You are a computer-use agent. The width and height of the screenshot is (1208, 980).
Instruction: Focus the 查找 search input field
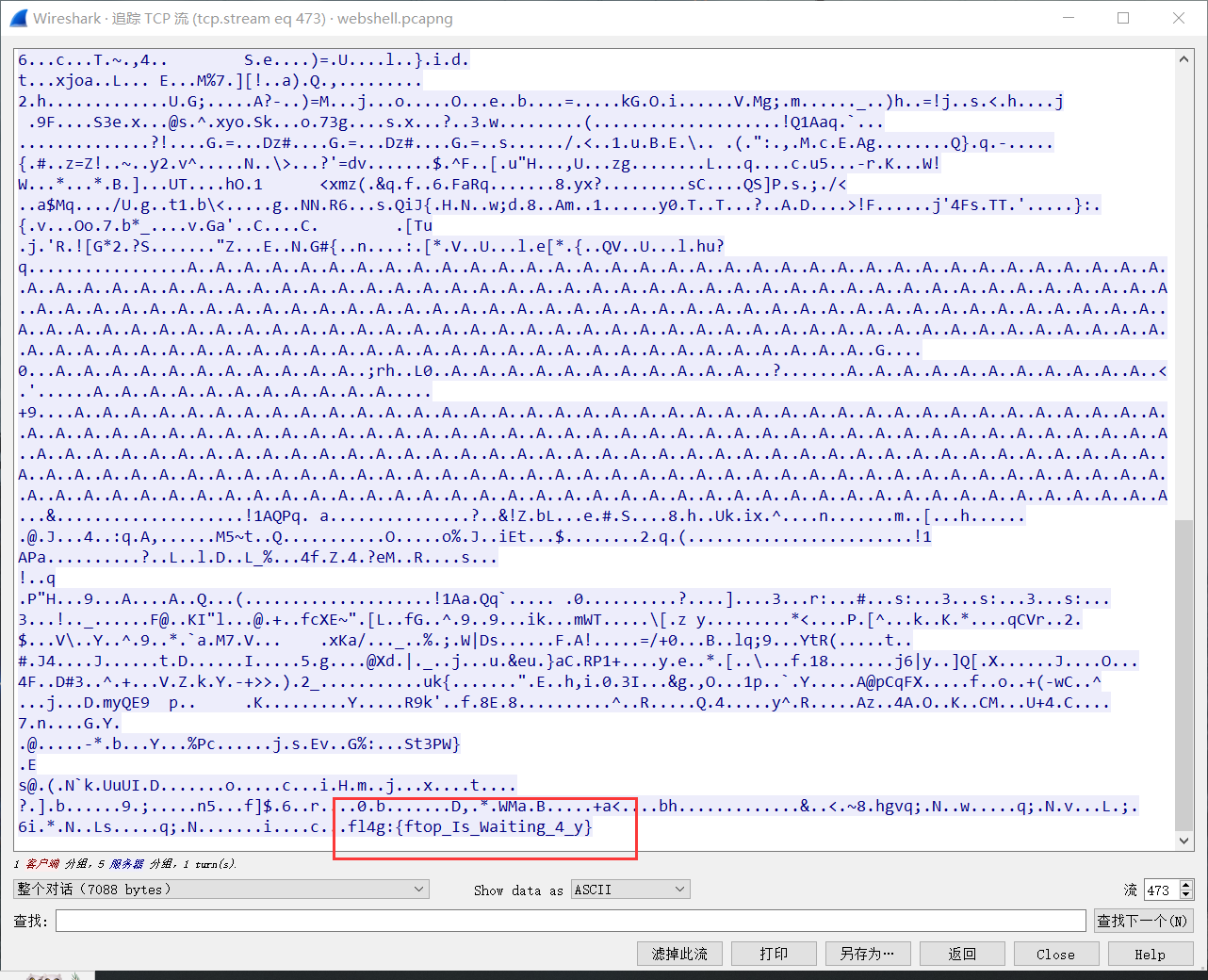click(570, 921)
